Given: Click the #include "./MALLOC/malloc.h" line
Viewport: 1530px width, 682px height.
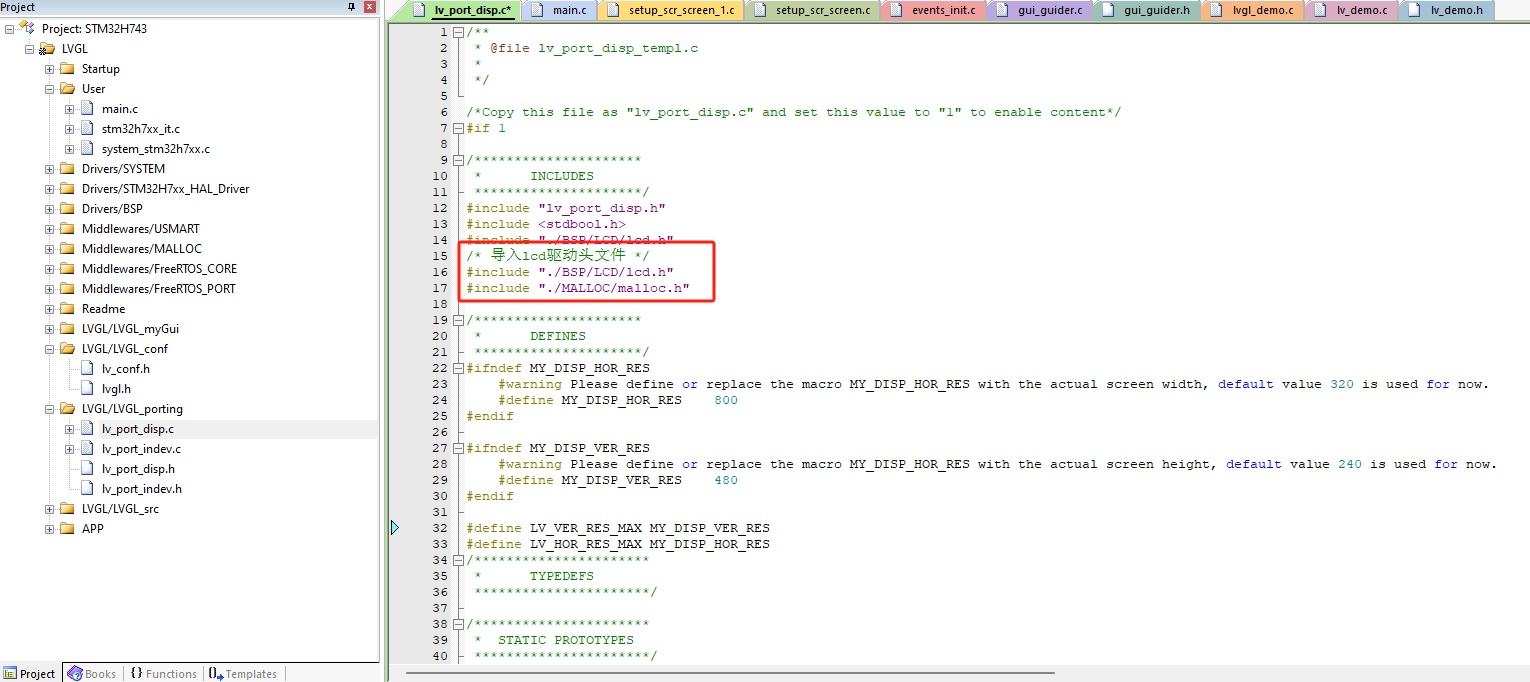Looking at the screenshot, I should point(578,288).
